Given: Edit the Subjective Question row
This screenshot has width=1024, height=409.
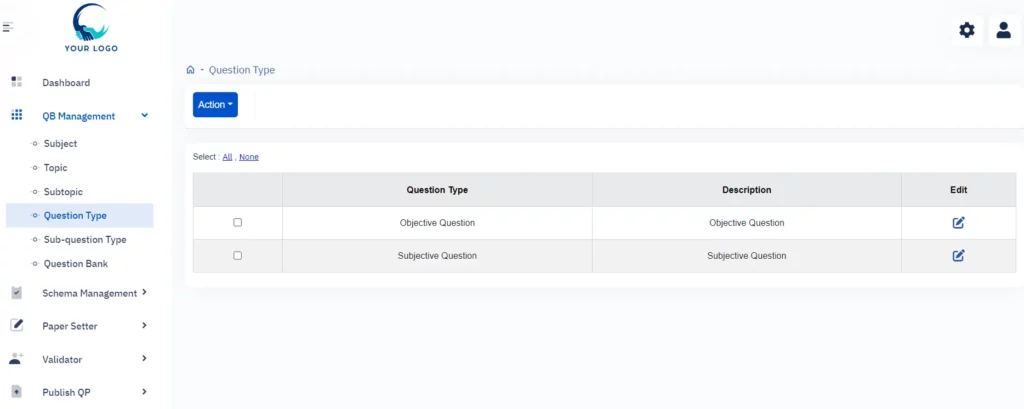Looking at the screenshot, I should 958,255.
